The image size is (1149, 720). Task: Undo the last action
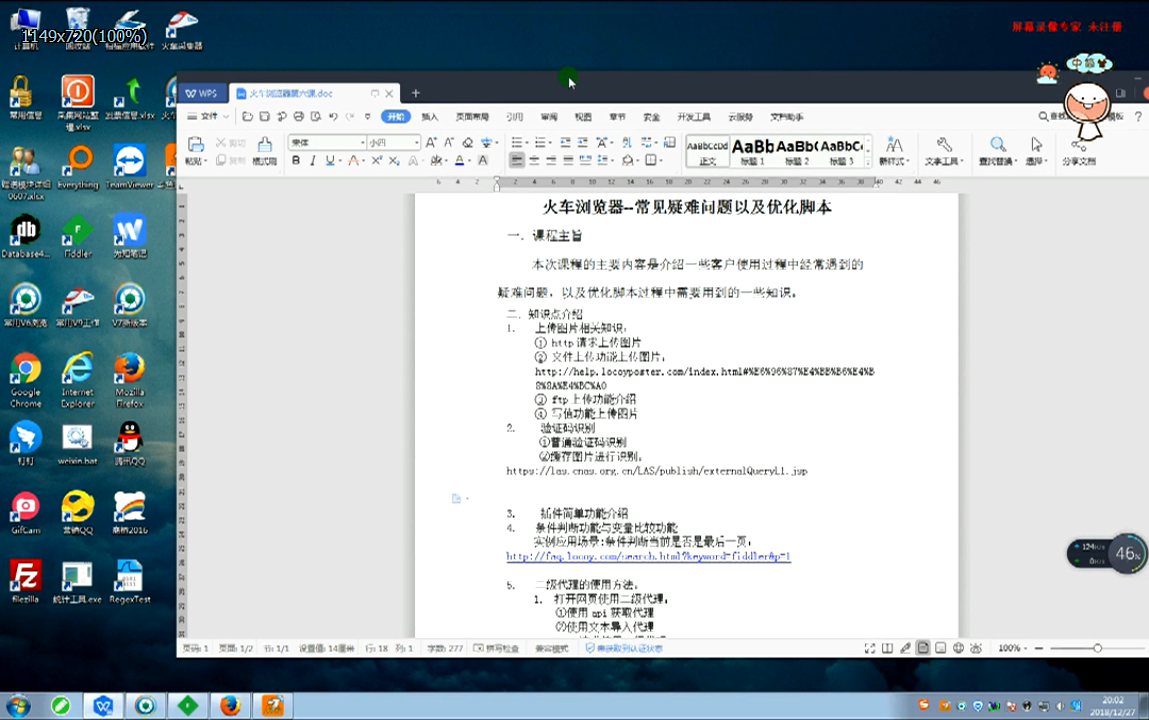pos(333,116)
